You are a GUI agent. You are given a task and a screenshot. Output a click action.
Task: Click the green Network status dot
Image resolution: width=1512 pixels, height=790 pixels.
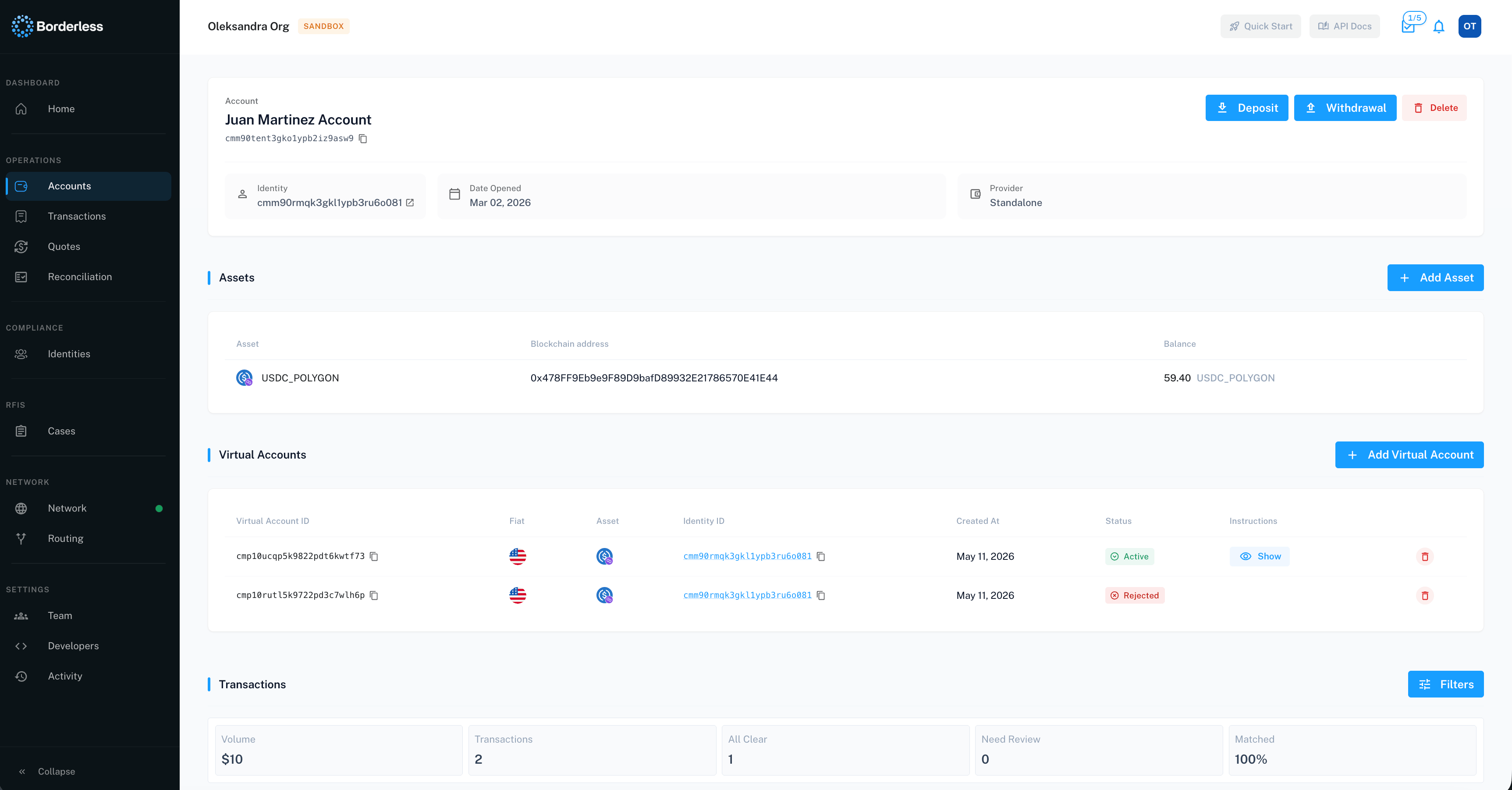point(159,509)
